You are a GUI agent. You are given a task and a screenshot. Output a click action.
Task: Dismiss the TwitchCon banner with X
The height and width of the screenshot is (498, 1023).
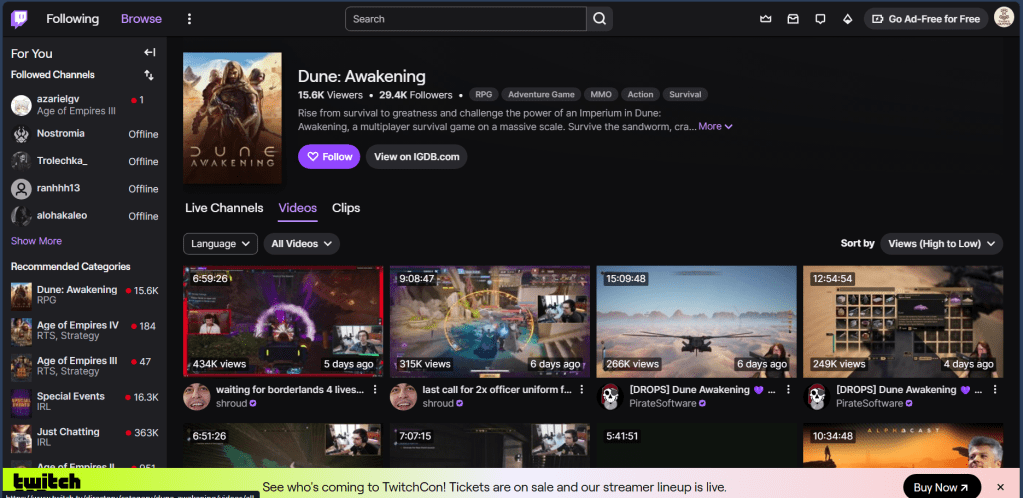coord(1000,487)
